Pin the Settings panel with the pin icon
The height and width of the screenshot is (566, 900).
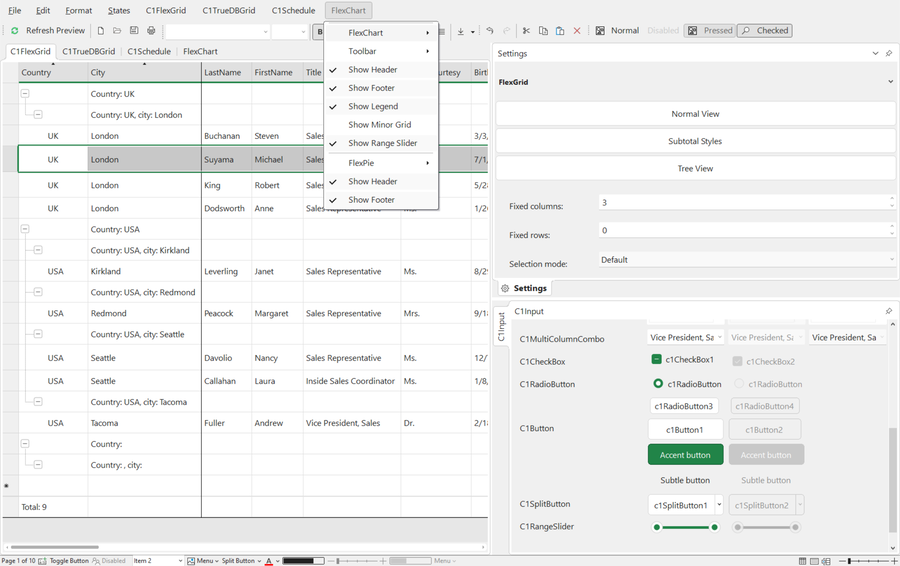[889, 53]
